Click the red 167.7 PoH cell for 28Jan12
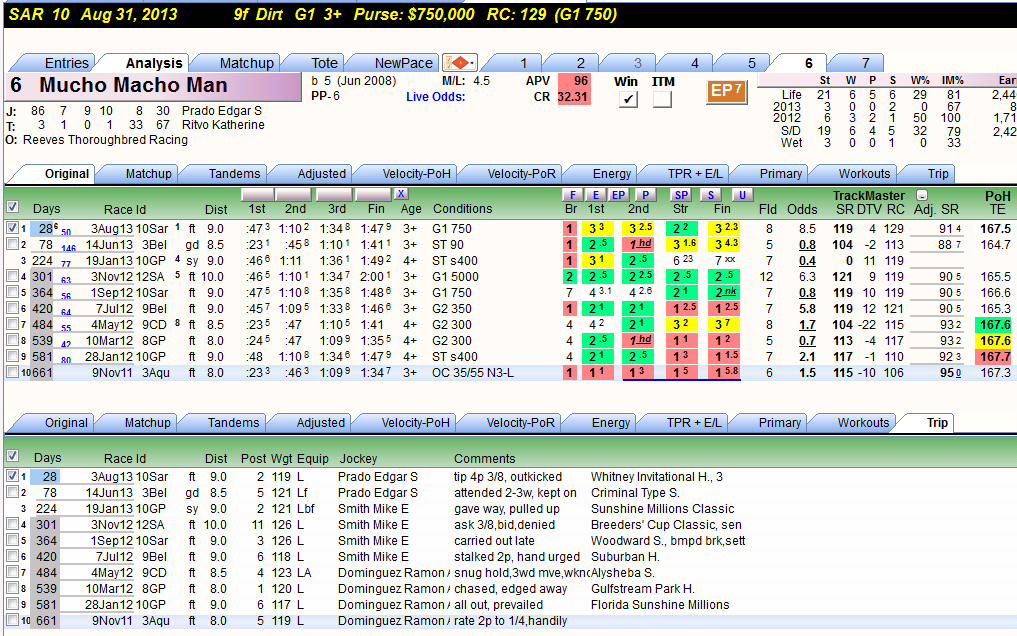Viewport: 1017px width, 636px height. pyautogui.click(x=995, y=357)
